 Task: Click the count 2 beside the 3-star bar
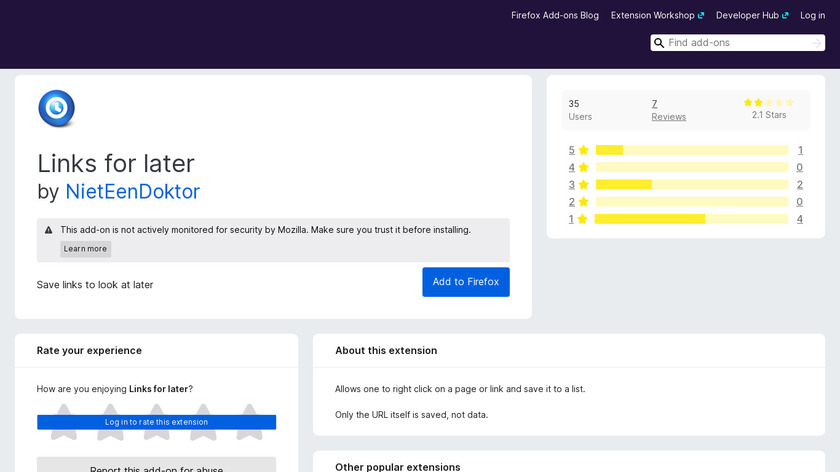tap(800, 184)
